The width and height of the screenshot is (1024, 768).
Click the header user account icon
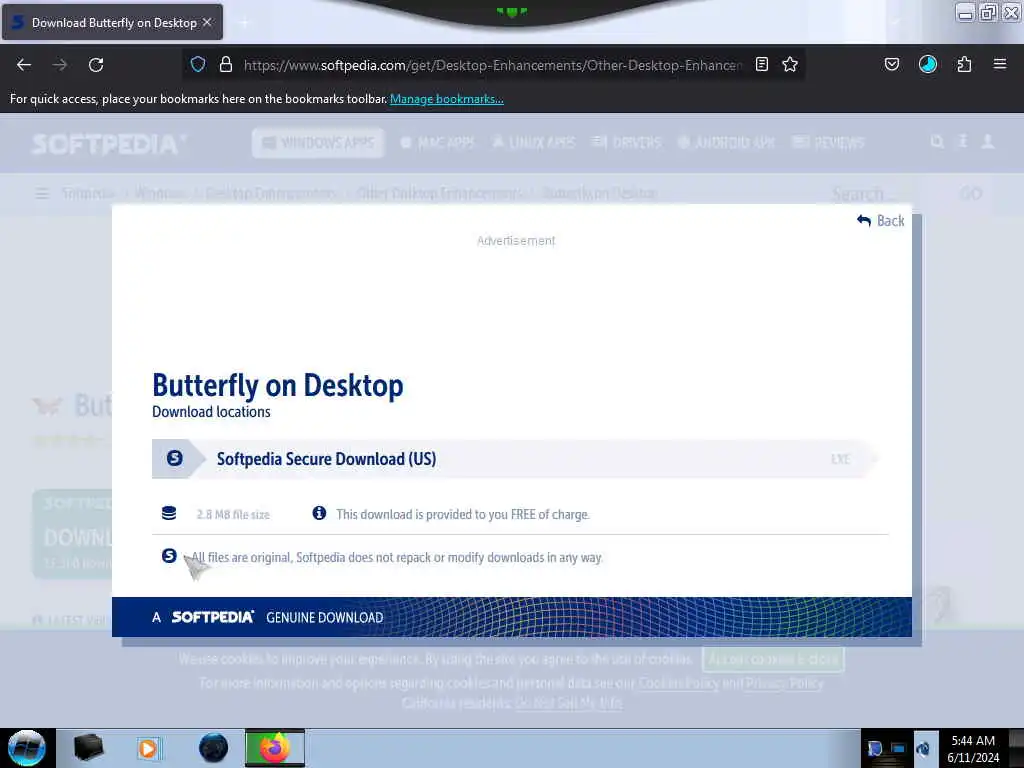point(988,142)
